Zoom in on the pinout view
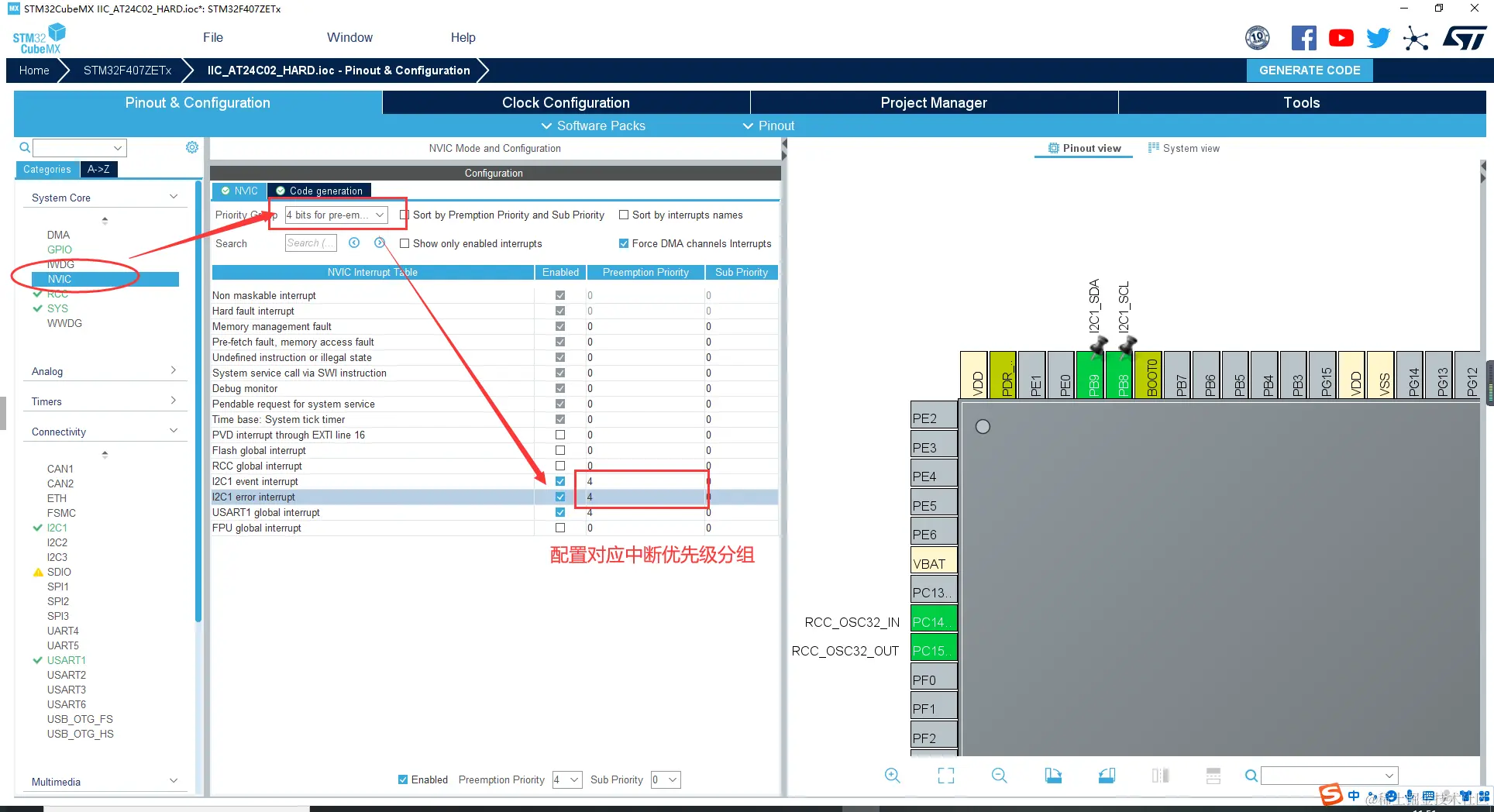The width and height of the screenshot is (1494, 812). 893,776
